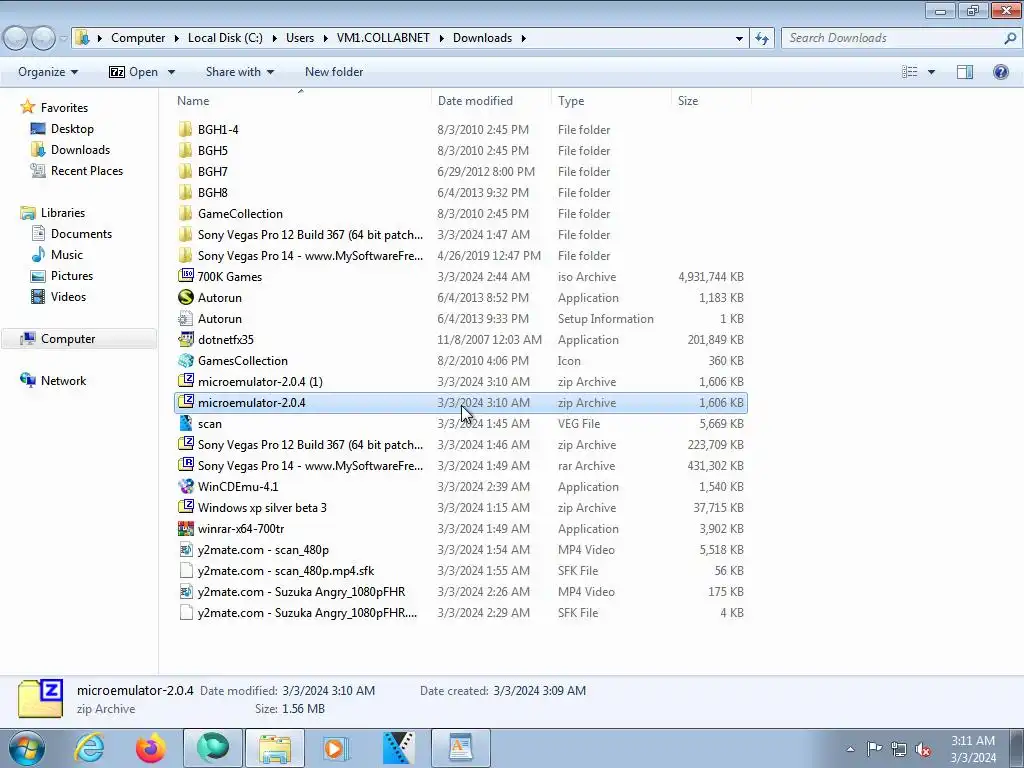Select Videos library in sidebar

68,296
